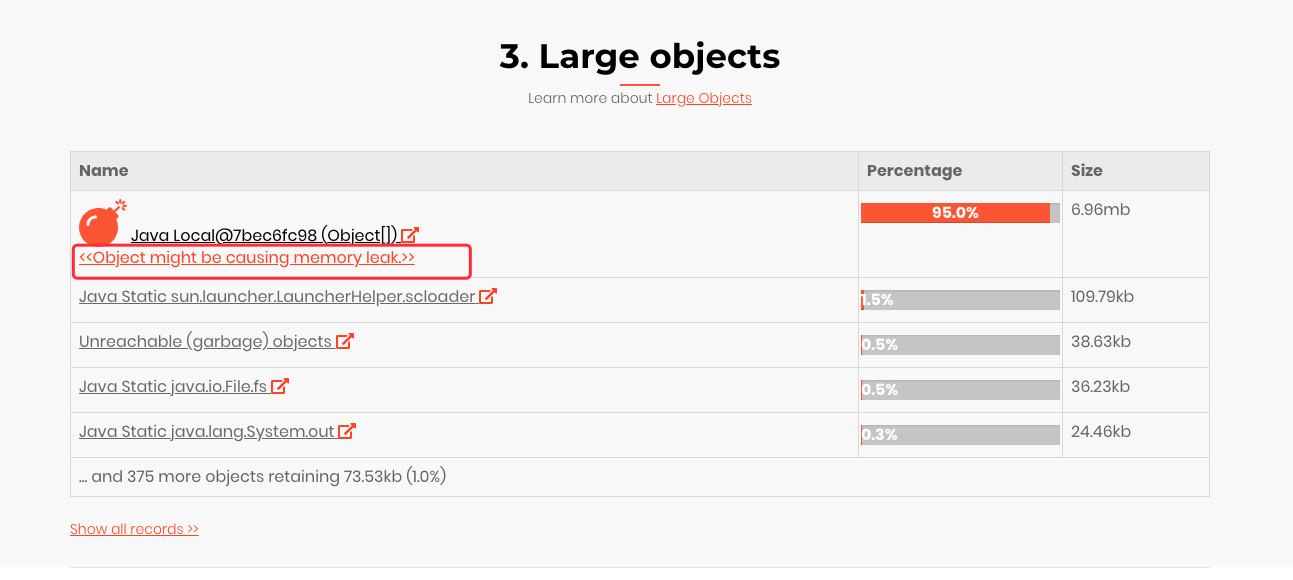
Task: Click the bomb memory leak icon
Action: click(x=101, y=223)
